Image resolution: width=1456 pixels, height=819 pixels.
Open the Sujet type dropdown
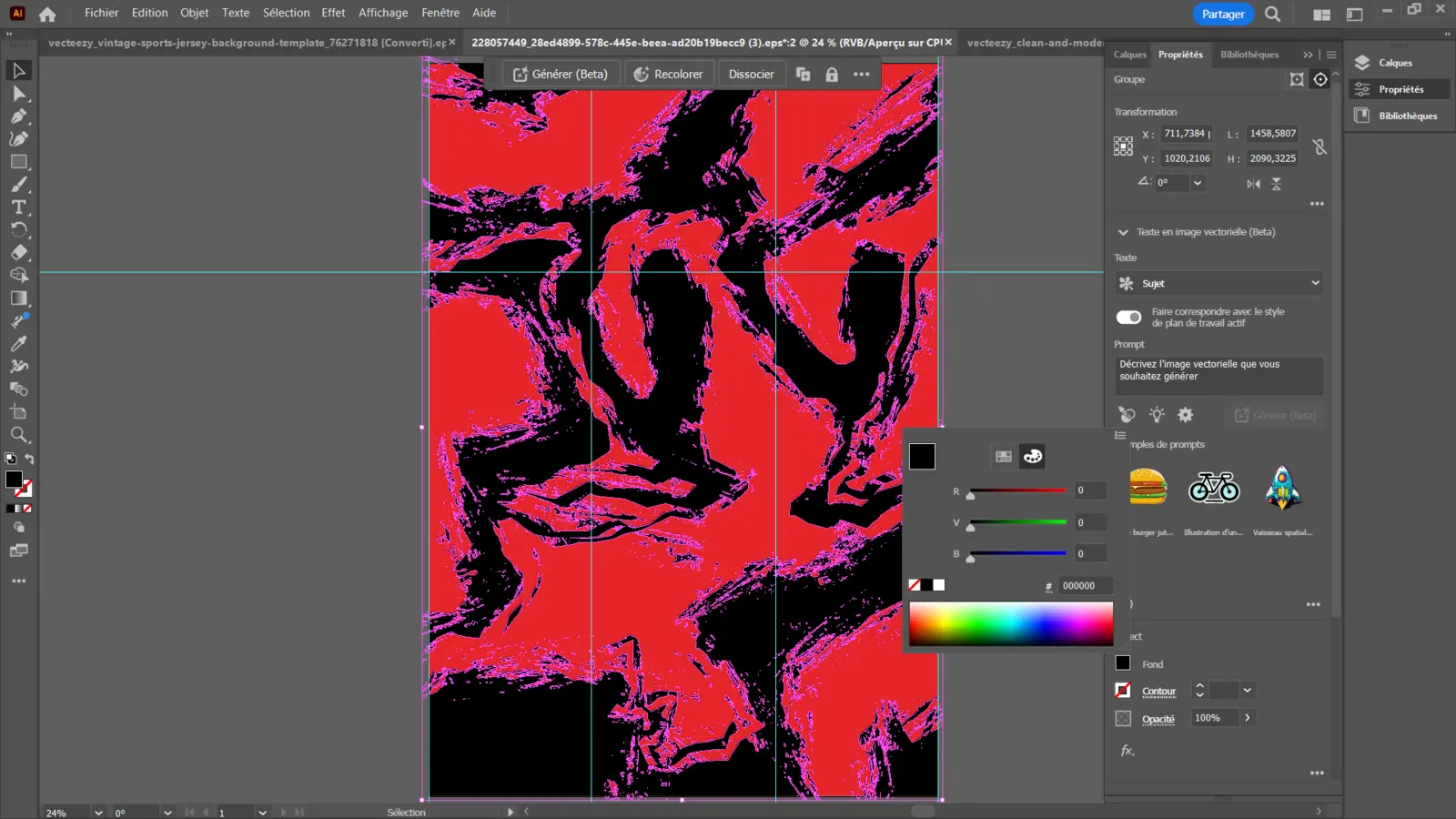point(1219,283)
